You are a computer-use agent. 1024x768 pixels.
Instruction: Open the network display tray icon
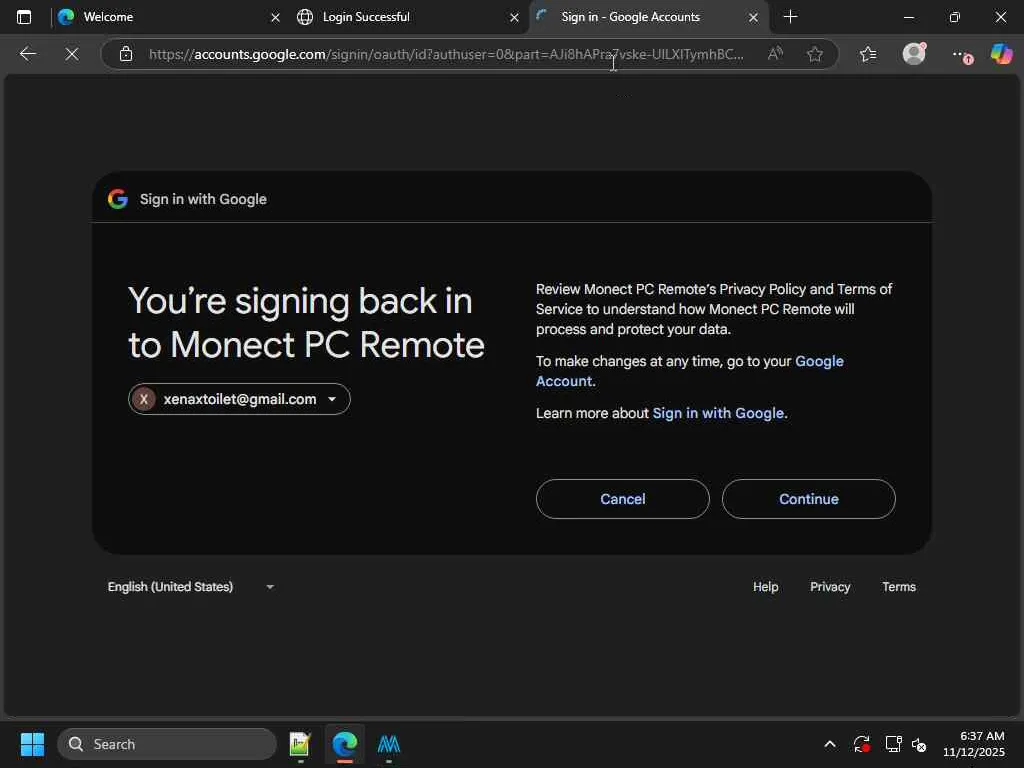(893, 744)
